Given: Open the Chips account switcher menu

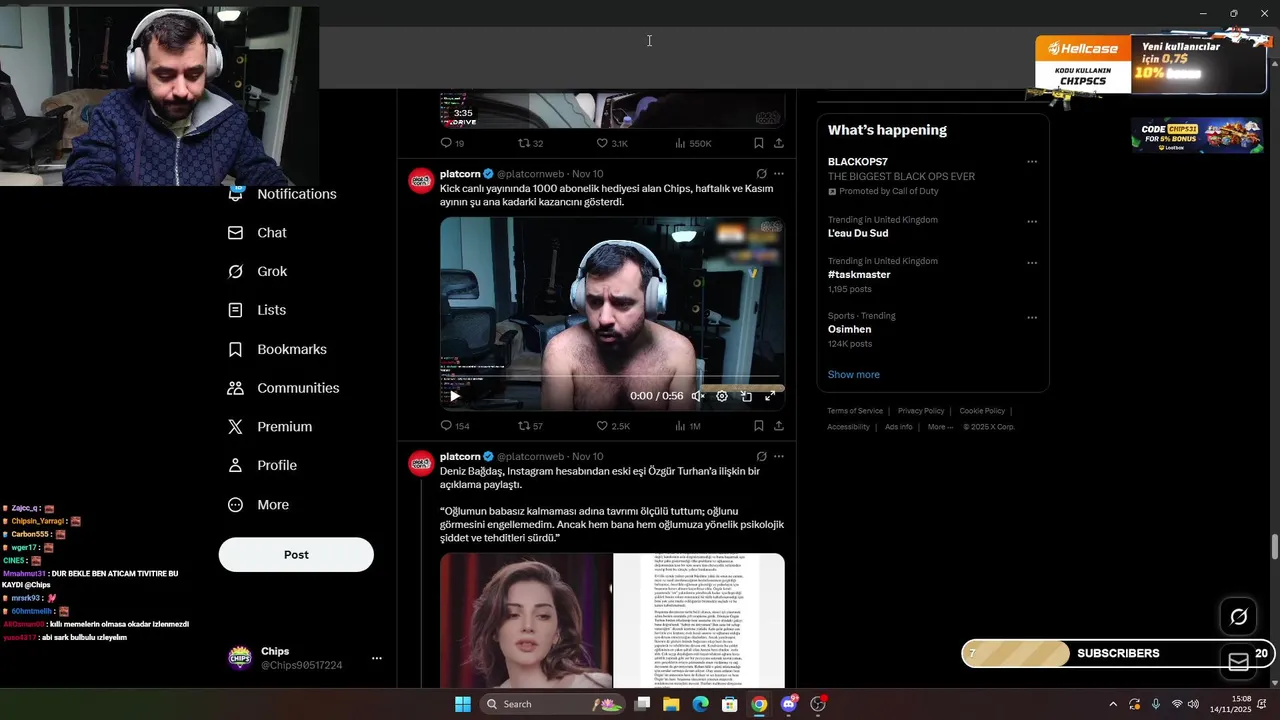Looking at the screenshot, I should tap(377, 658).
